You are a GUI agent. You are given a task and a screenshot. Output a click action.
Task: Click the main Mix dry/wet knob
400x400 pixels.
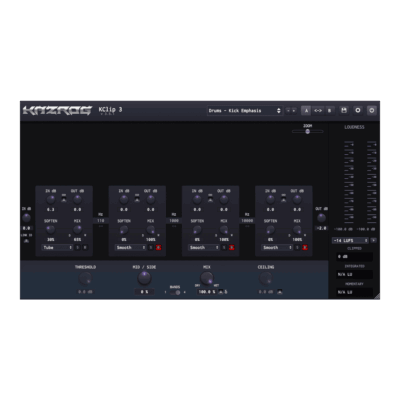207,278
